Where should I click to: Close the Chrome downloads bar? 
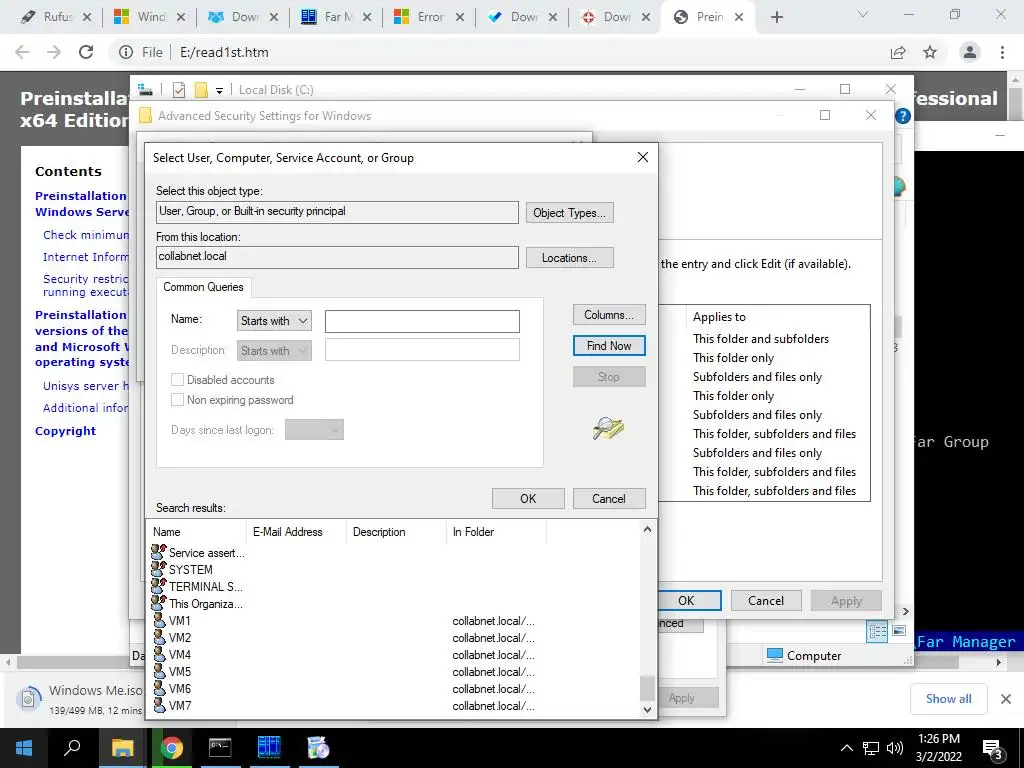pyautogui.click(x=1006, y=699)
